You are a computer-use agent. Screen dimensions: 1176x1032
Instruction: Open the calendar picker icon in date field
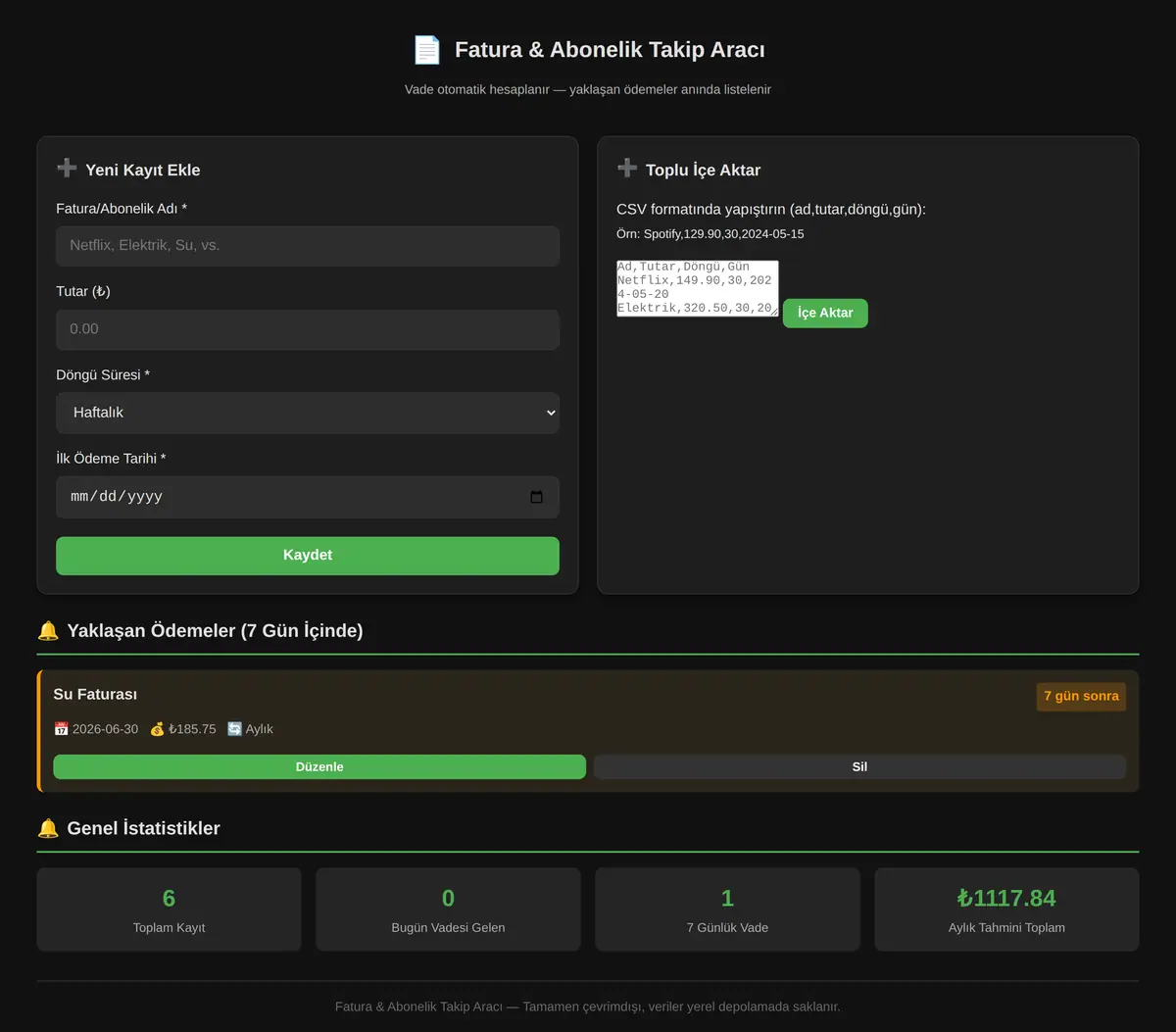(x=536, y=497)
